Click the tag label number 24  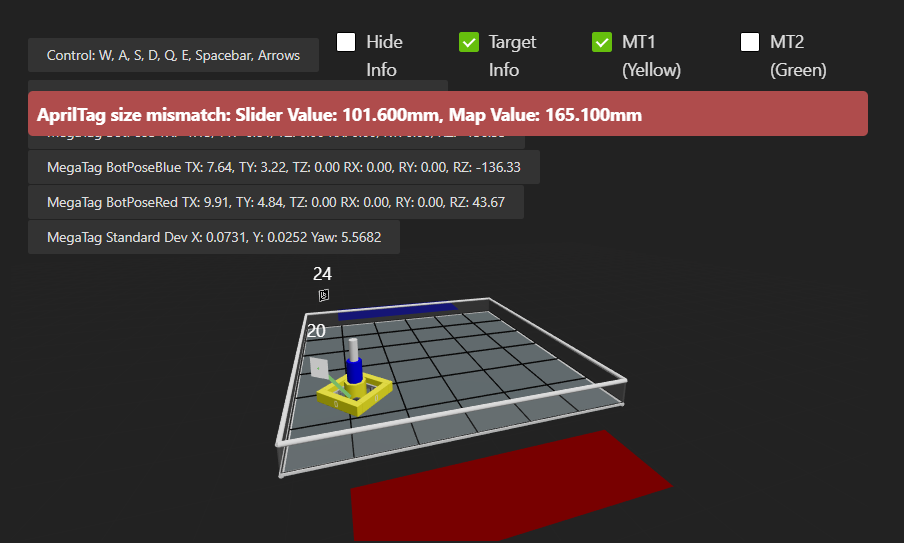[322, 273]
